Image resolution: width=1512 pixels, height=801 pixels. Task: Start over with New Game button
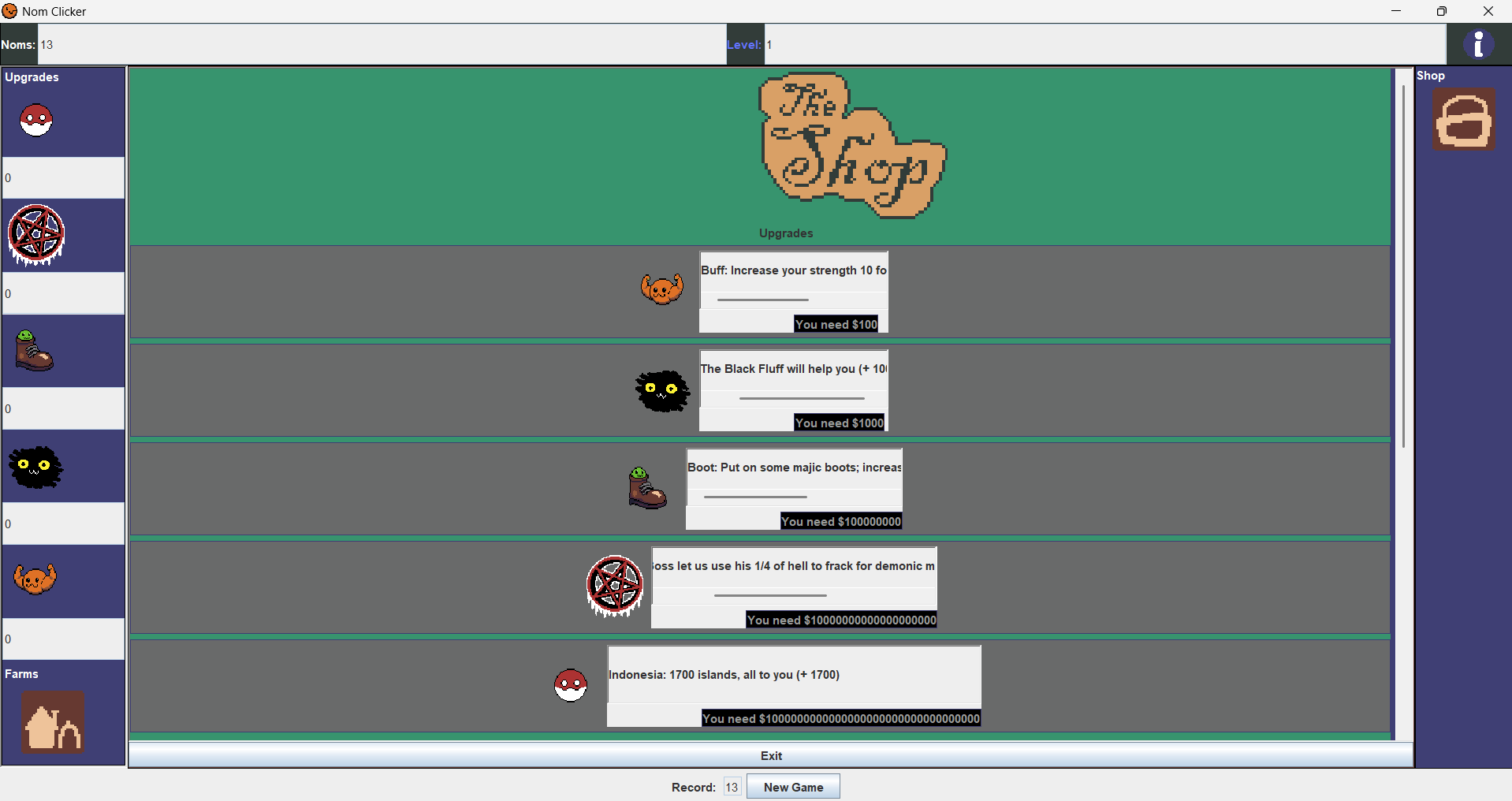pyautogui.click(x=793, y=787)
